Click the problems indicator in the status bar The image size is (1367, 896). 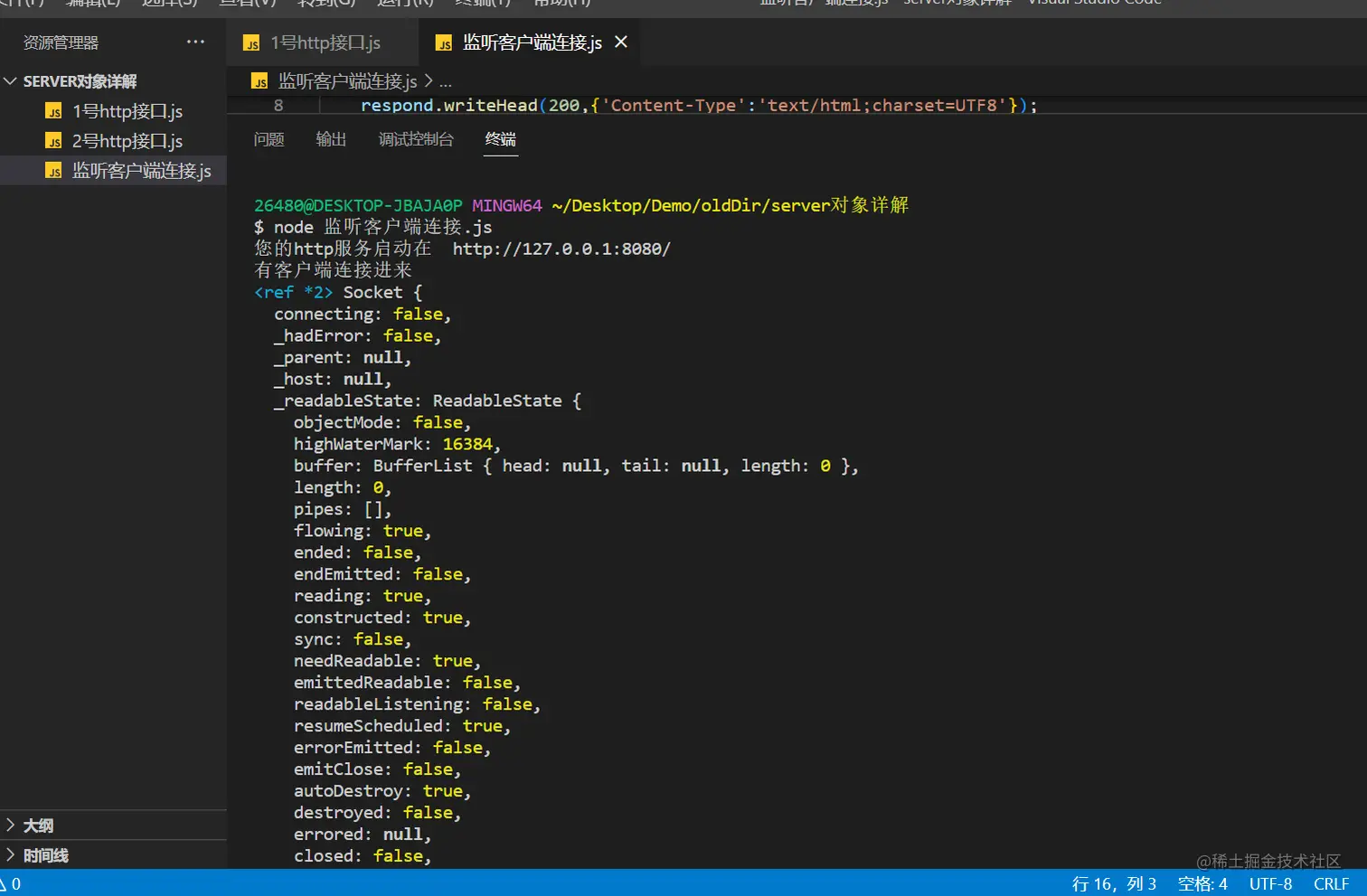pos(13,883)
